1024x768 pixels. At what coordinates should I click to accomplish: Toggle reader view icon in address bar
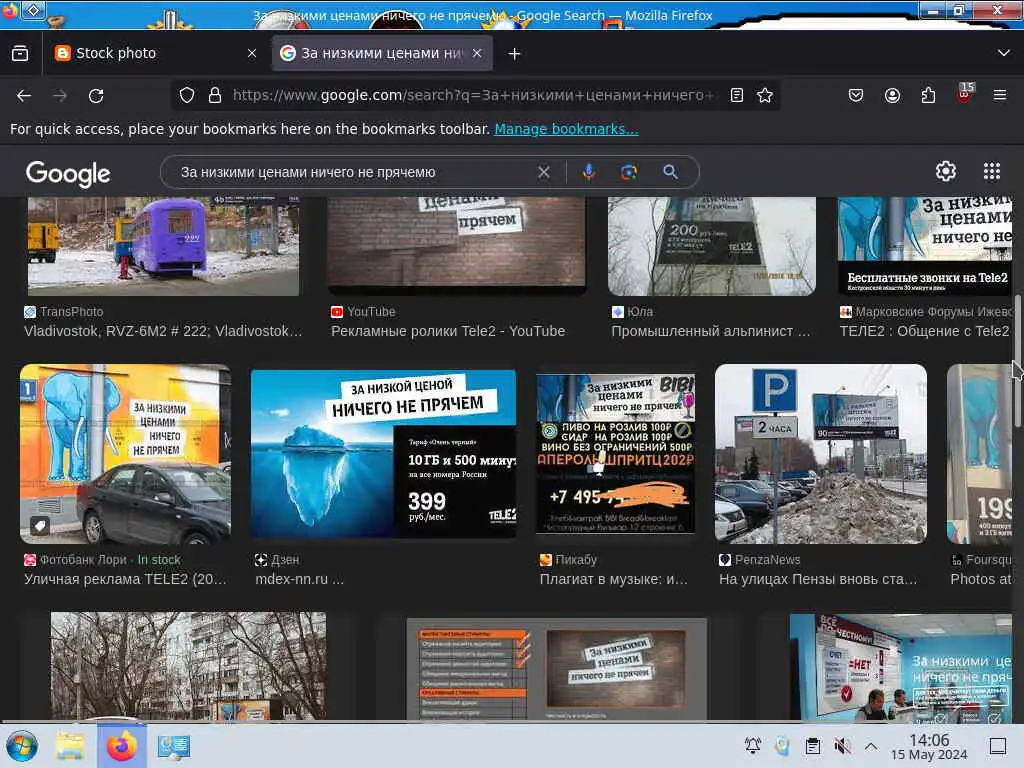(737, 95)
